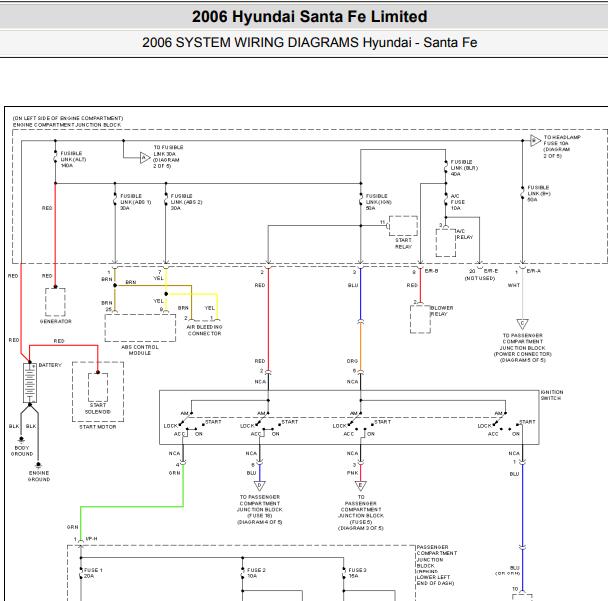
Task: Select the FUSE 3 15A label
Action: click(x=357, y=573)
